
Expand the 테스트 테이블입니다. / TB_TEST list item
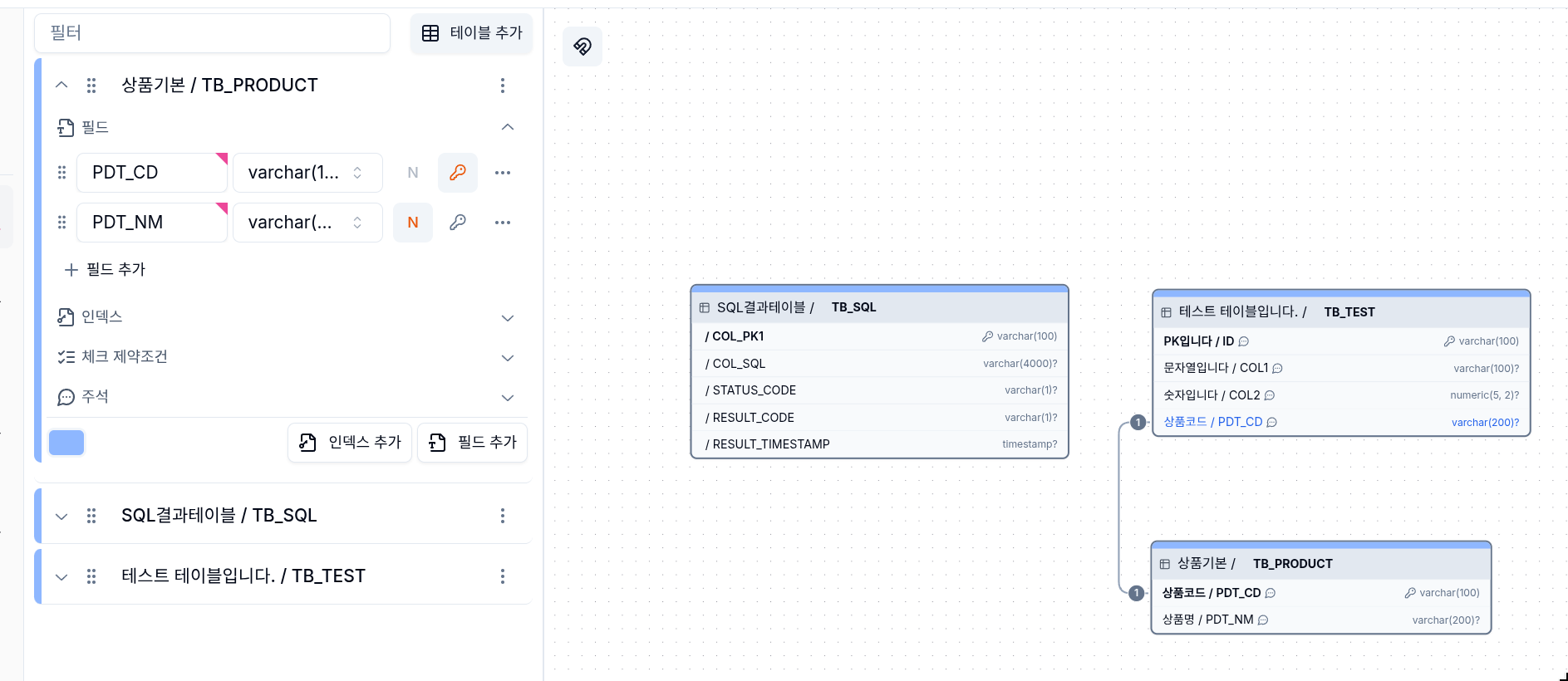click(x=61, y=576)
